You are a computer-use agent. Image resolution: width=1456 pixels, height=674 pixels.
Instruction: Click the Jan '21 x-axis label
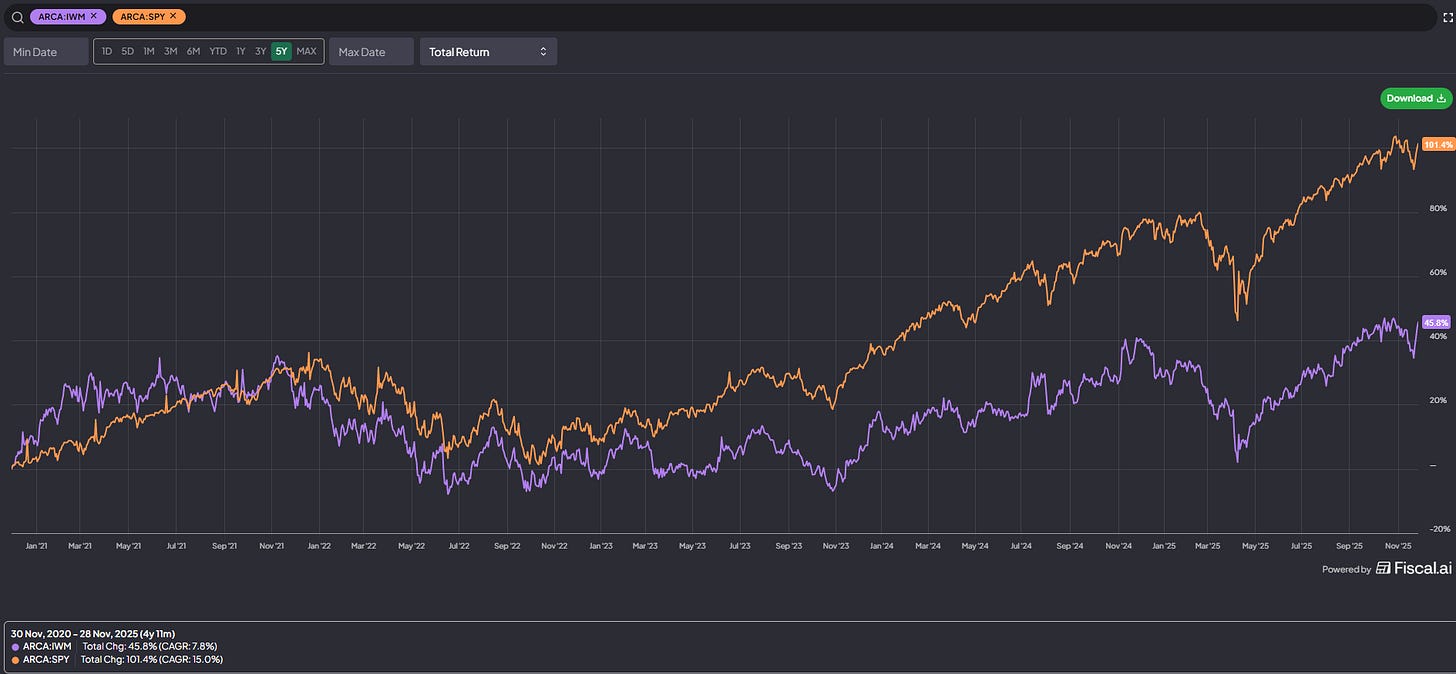click(x=37, y=546)
